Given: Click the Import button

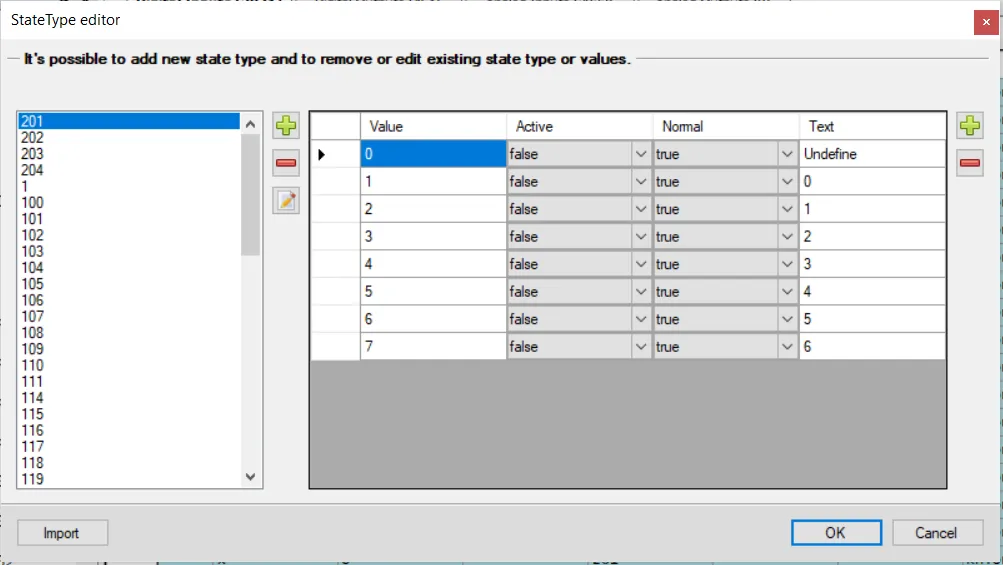Looking at the screenshot, I should pos(62,533).
